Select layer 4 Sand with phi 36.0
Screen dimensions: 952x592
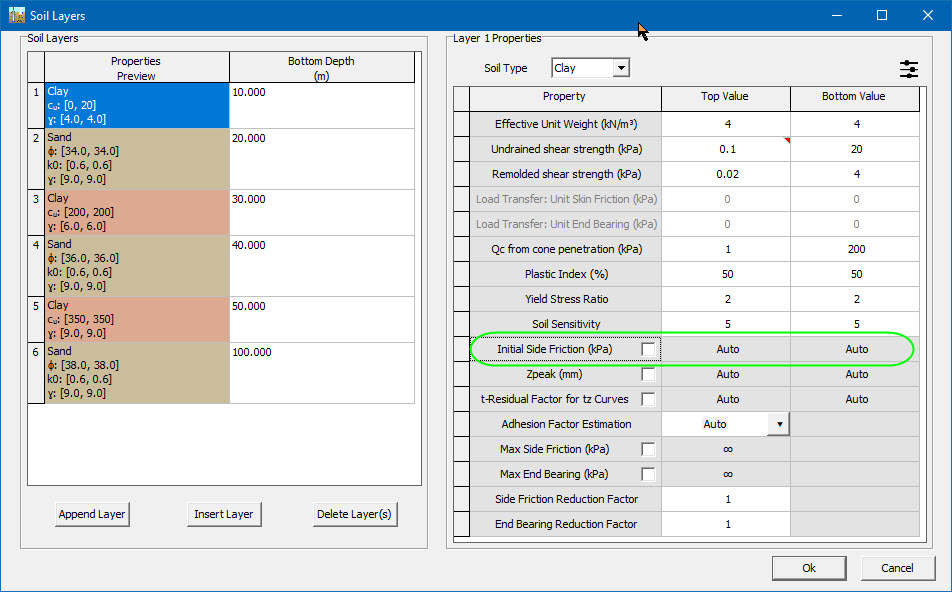pos(137,265)
